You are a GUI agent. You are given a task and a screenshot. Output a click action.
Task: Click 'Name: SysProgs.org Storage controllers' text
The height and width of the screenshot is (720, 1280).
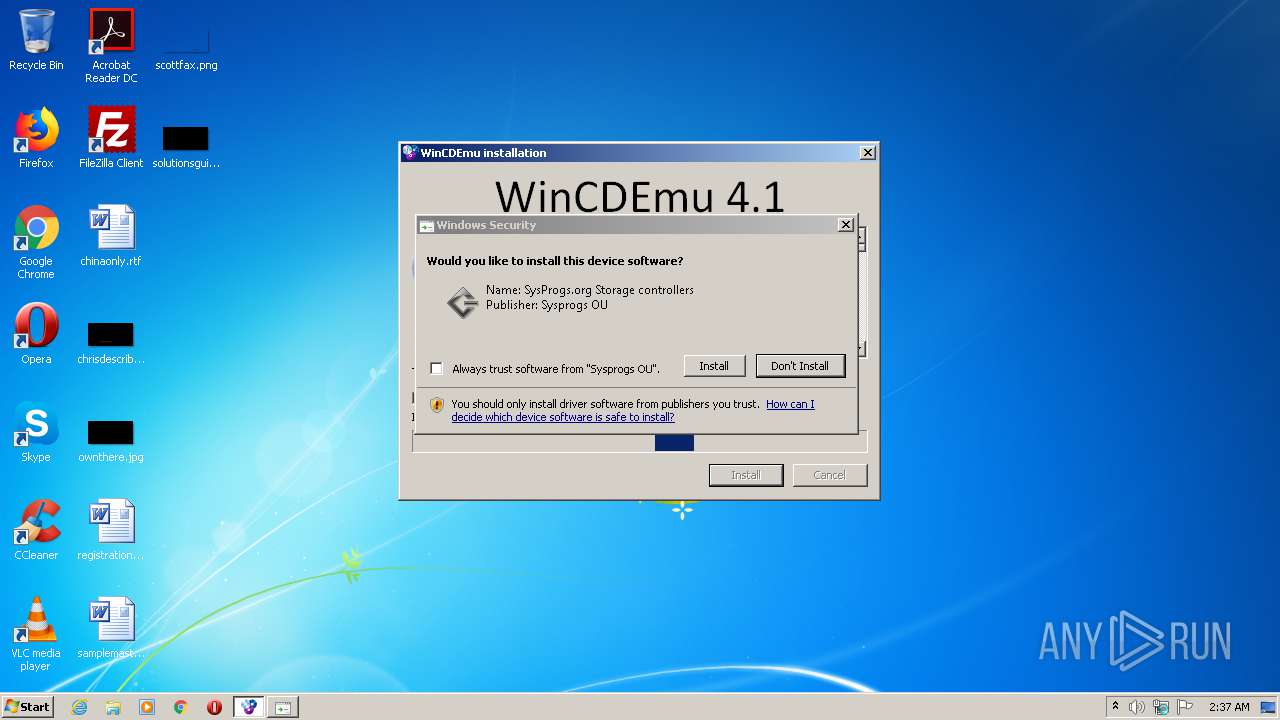(x=590, y=290)
